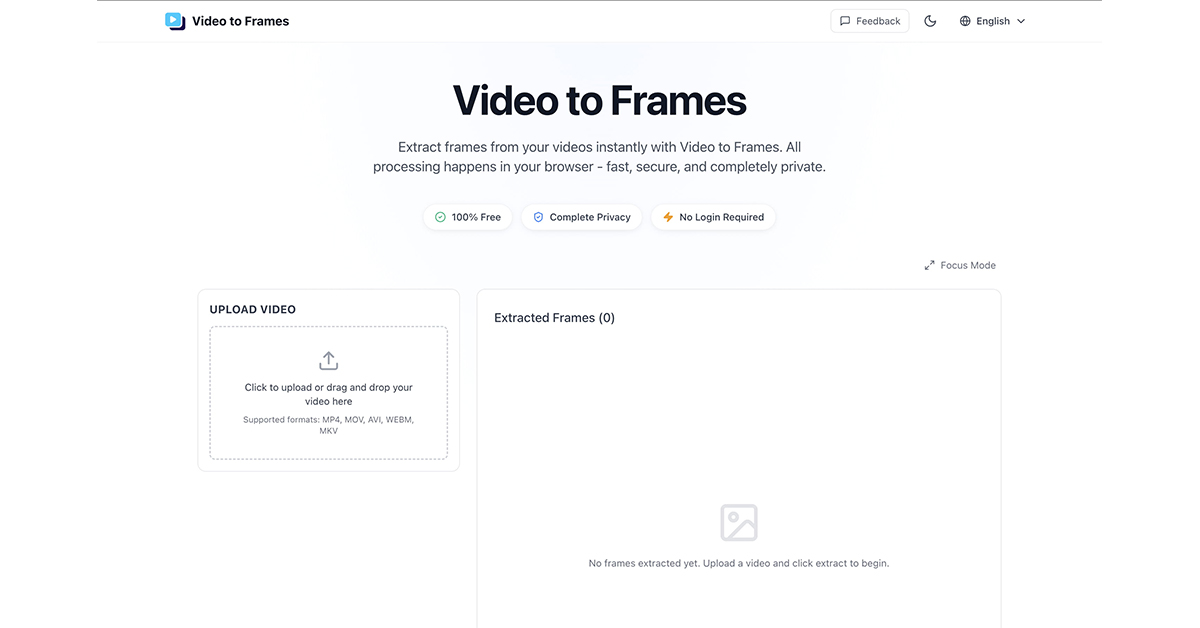This screenshot has width=1200, height=628.
Task: Select the 100% Free badge
Action: pyautogui.click(x=467, y=216)
